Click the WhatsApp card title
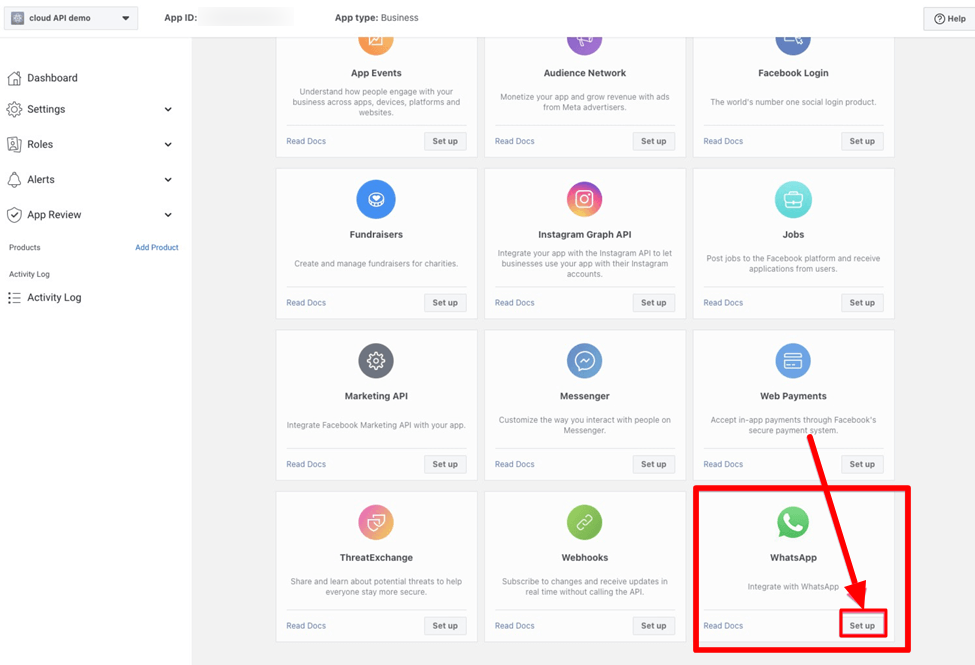 click(793, 558)
